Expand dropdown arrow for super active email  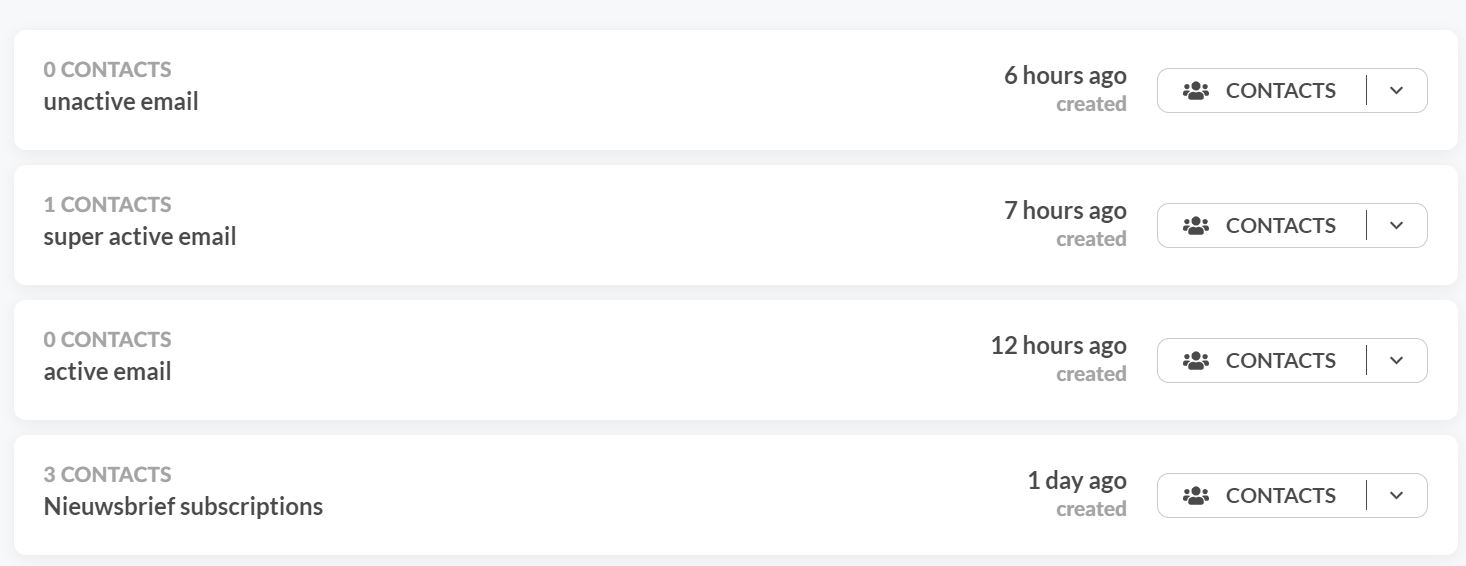(1397, 226)
